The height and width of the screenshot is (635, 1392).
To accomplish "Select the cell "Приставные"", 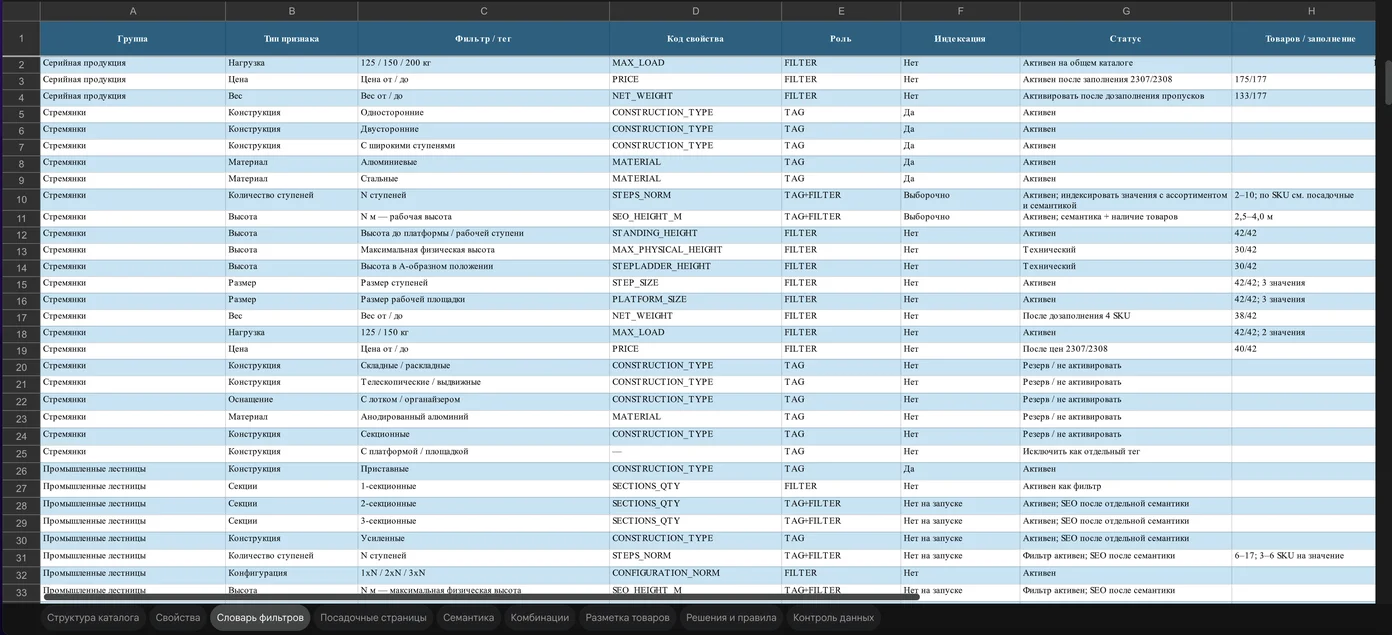I will [x=484, y=469].
